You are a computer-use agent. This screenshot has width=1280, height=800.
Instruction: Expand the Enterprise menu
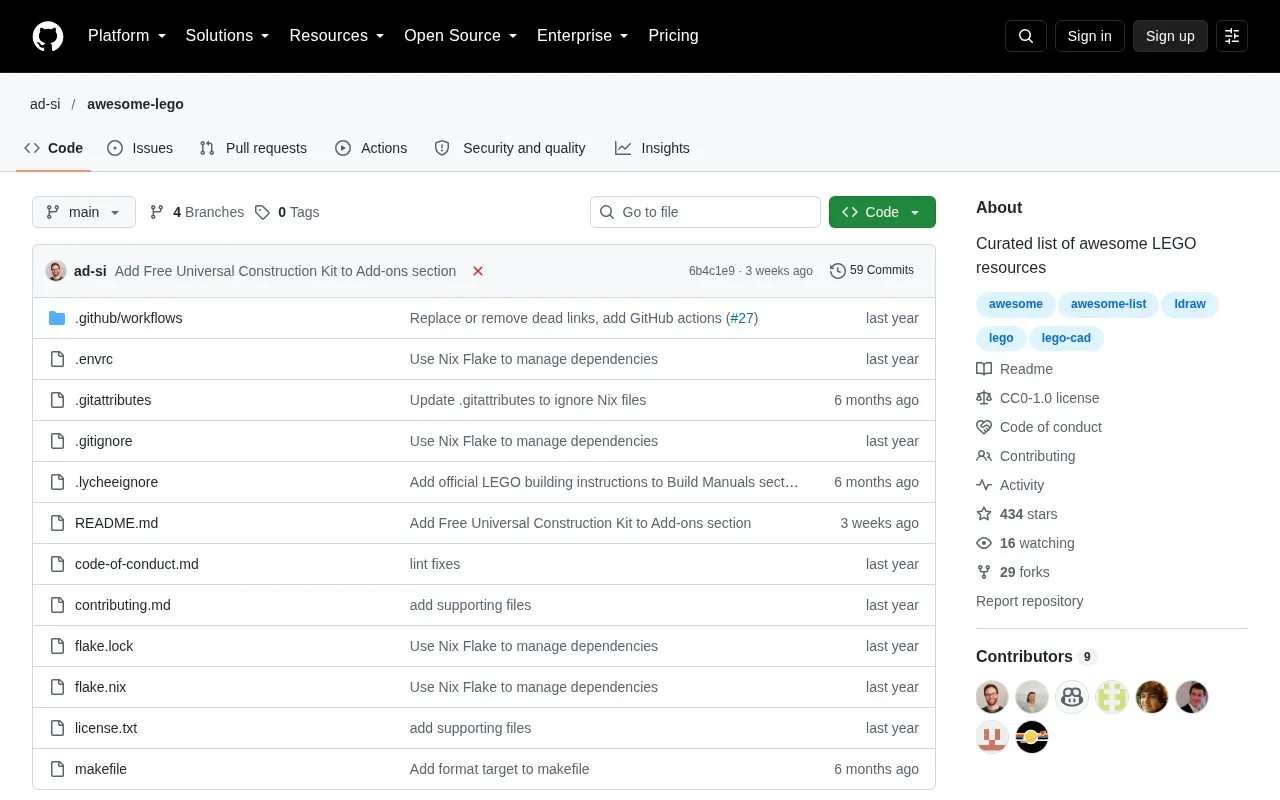[583, 36]
